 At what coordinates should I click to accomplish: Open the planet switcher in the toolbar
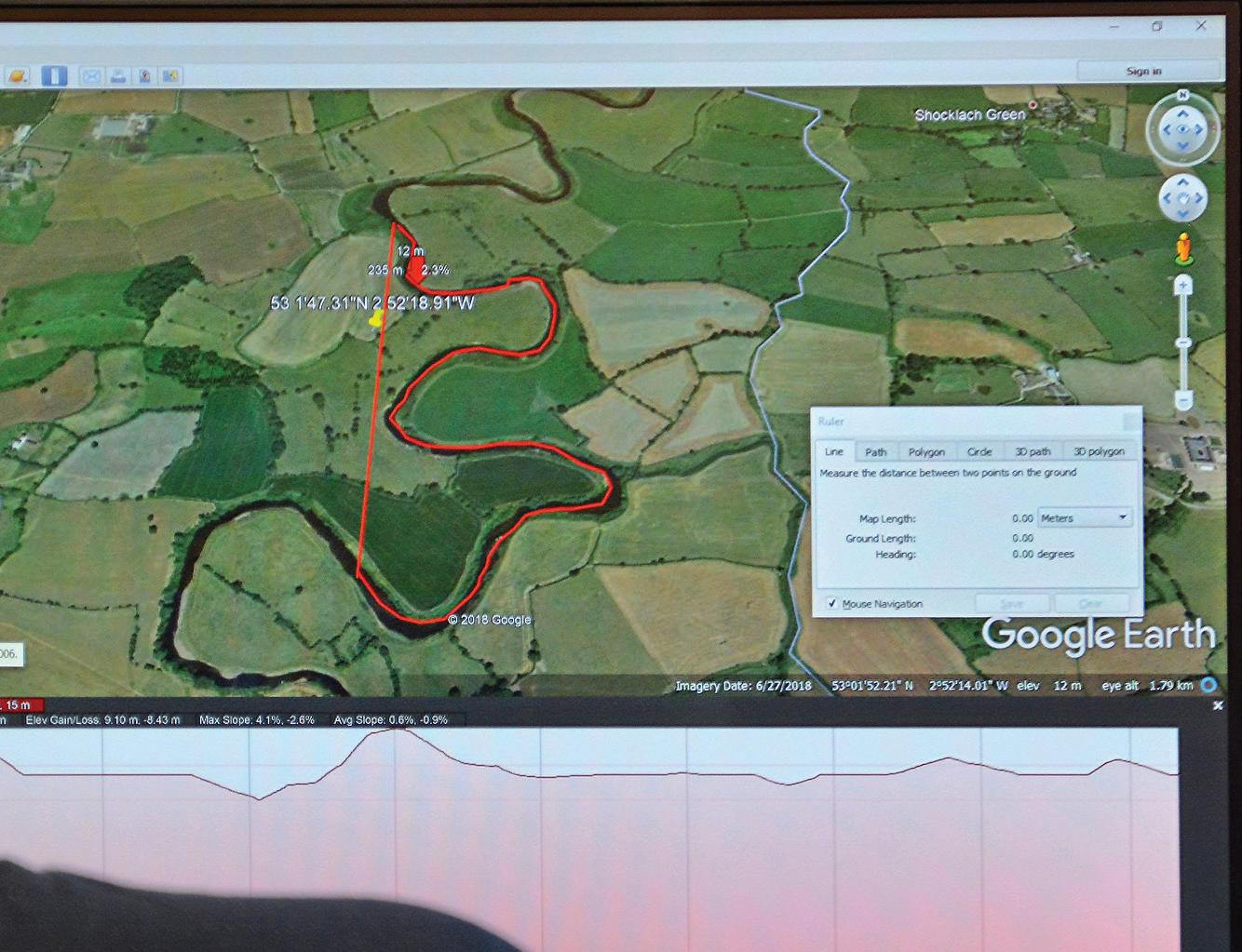point(18,75)
